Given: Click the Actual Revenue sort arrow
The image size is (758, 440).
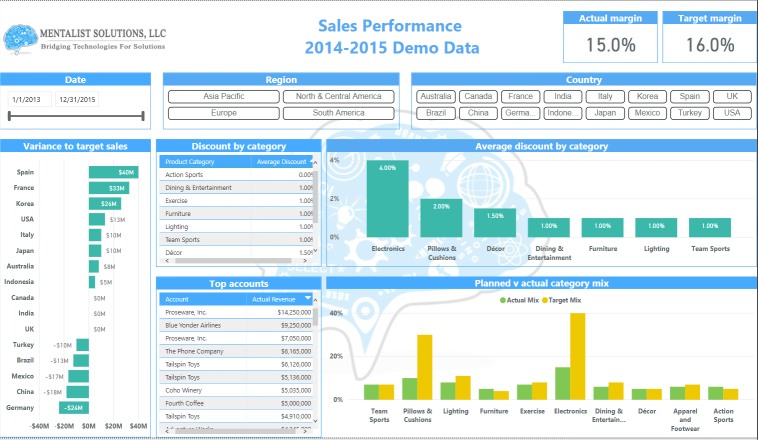Looking at the screenshot, I should (x=306, y=299).
